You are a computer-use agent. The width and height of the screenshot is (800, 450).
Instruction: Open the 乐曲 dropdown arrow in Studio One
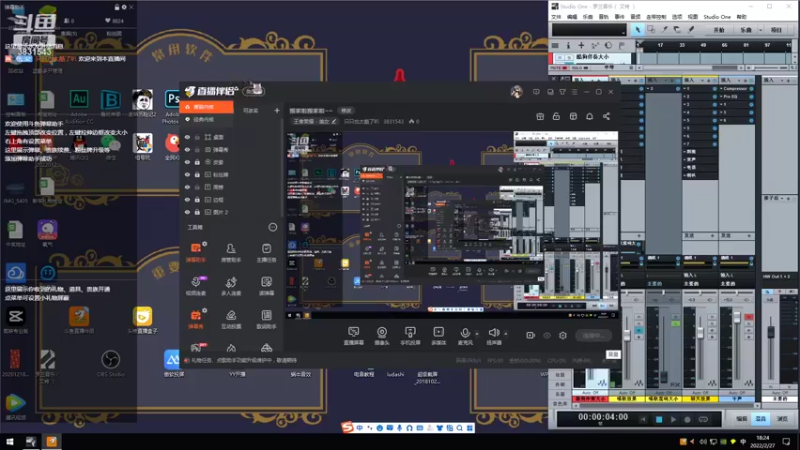(760, 30)
